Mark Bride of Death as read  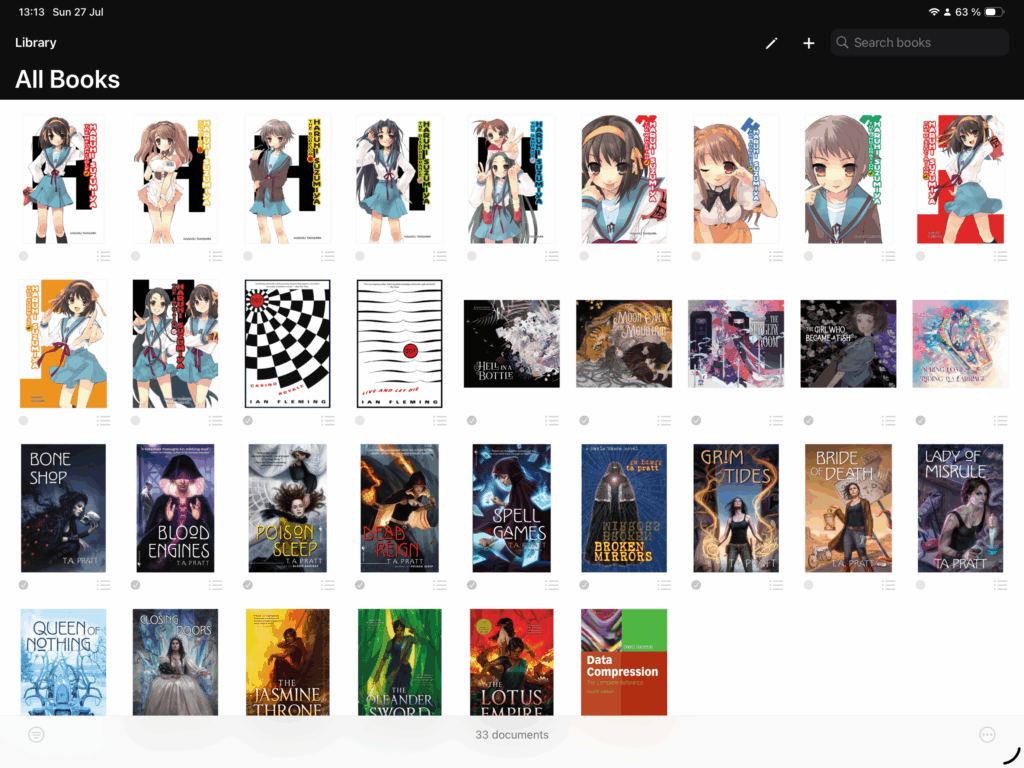coord(808,585)
